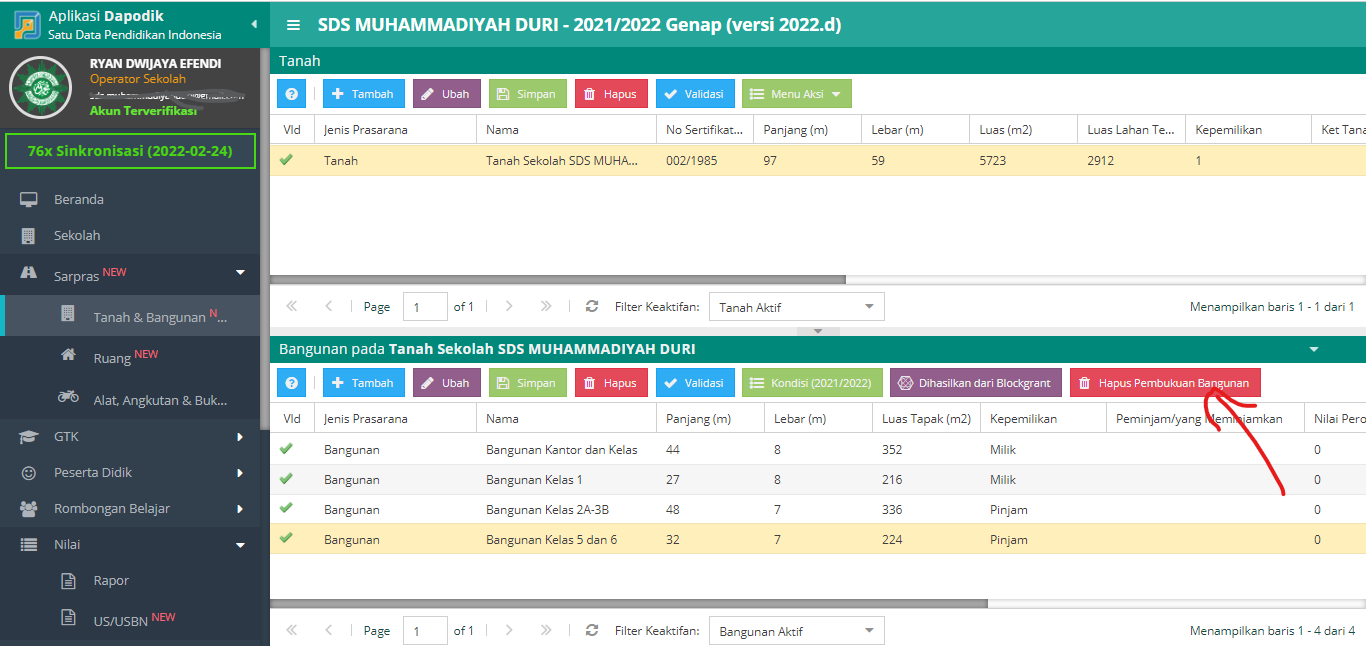The width and height of the screenshot is (1366, 646).
Task: Select Bangunan Kelas 1 row
Action: (818, 480)
